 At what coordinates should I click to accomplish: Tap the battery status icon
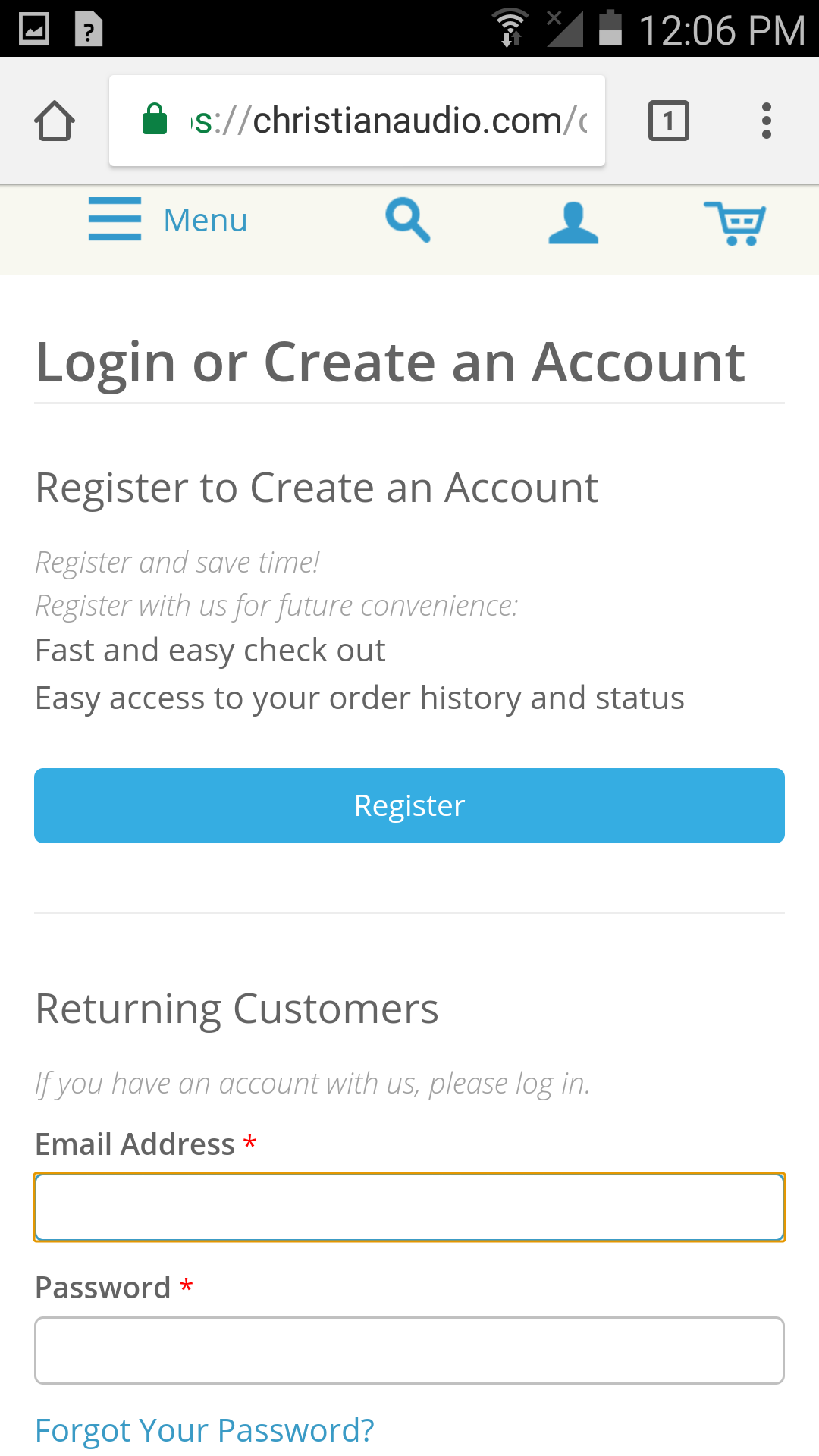[610, 28]
